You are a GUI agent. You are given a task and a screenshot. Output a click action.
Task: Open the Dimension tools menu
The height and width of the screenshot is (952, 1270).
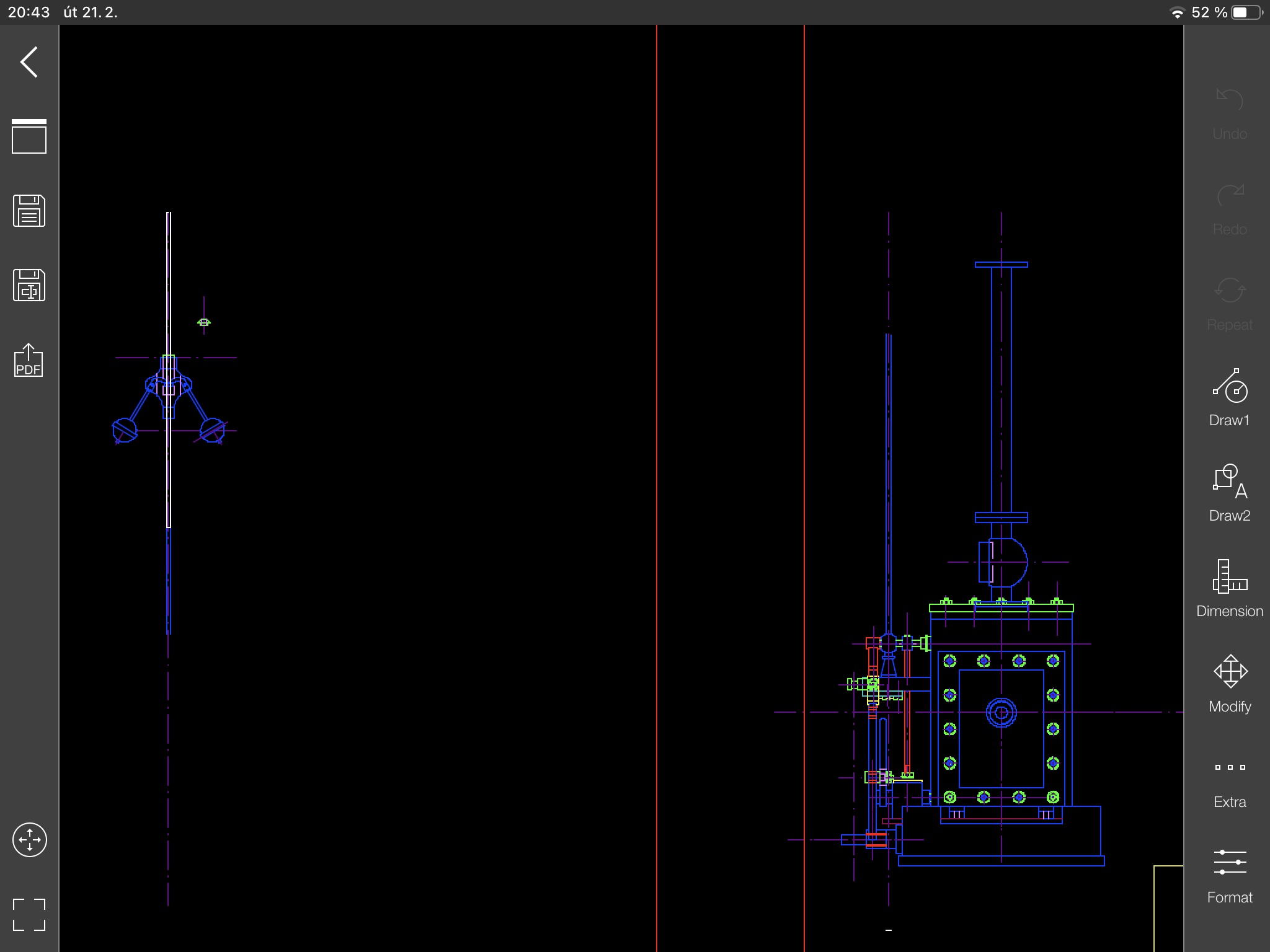click(1230, 589)
